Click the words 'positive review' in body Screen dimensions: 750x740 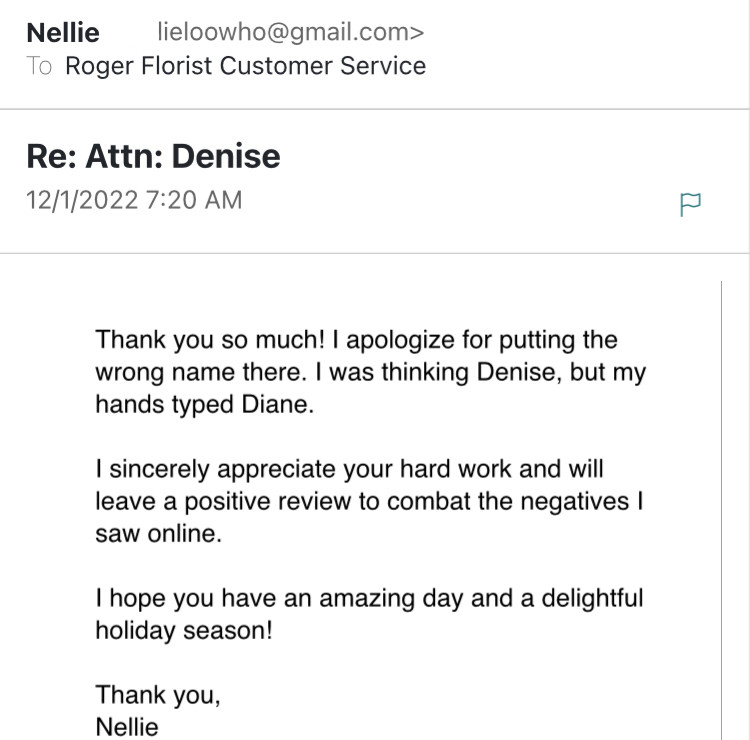[x=268, y=502]
